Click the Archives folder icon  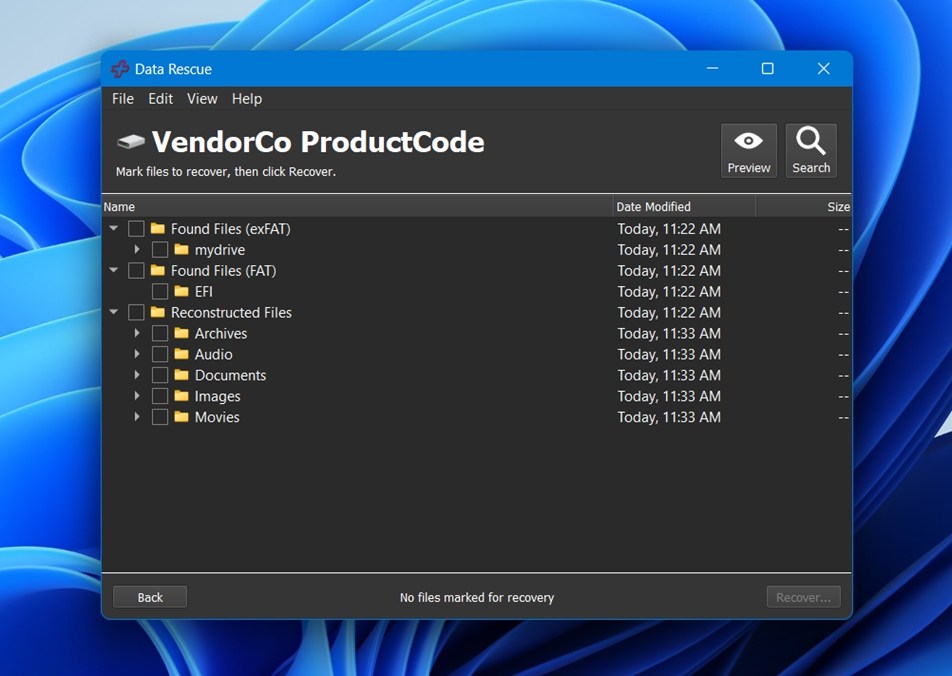tap(182, 333)
